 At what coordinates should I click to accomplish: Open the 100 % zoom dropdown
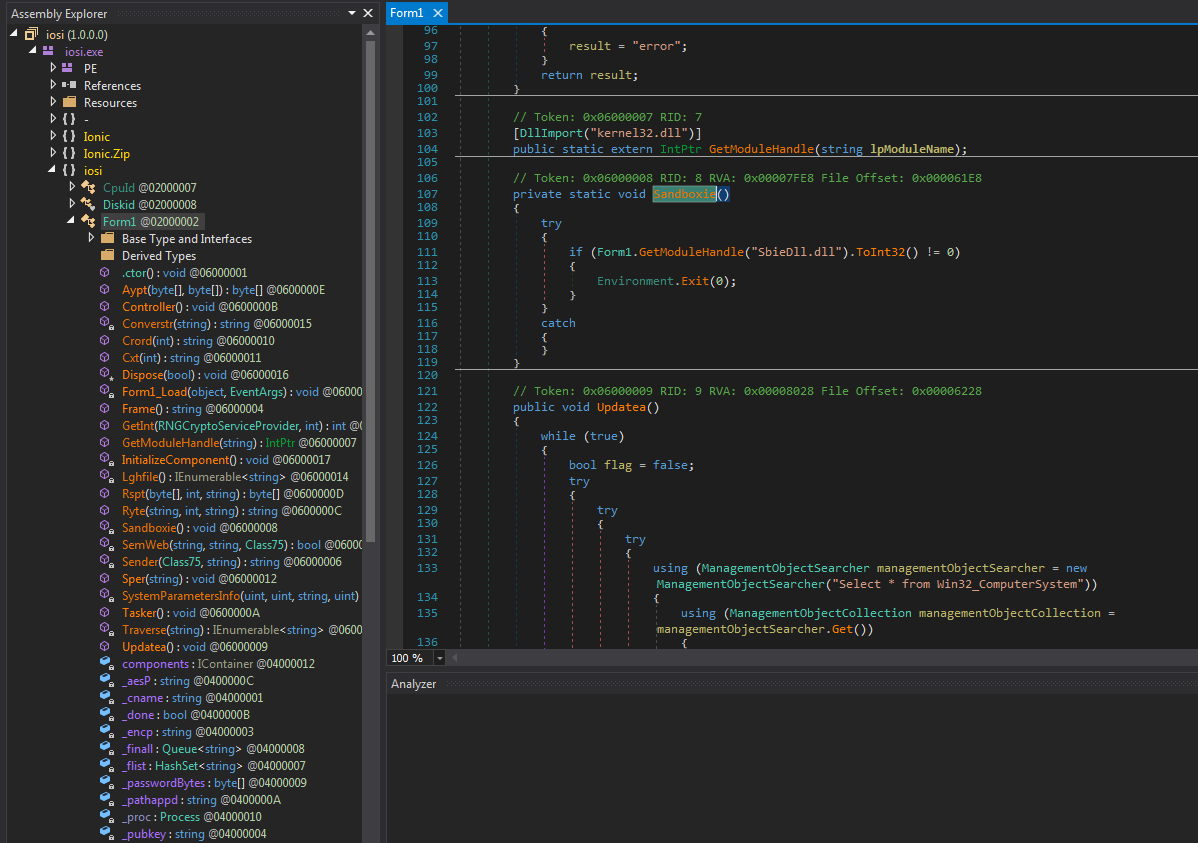point(441,658)
